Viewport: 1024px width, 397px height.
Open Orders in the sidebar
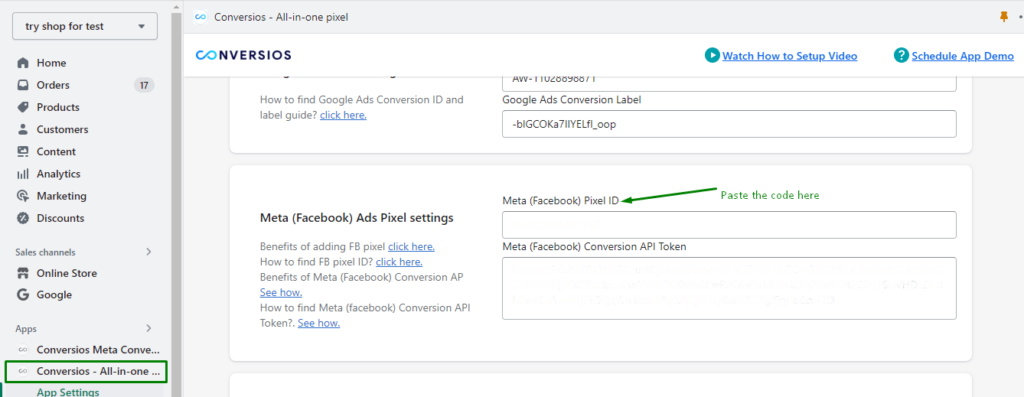click(x=53, y=85)
